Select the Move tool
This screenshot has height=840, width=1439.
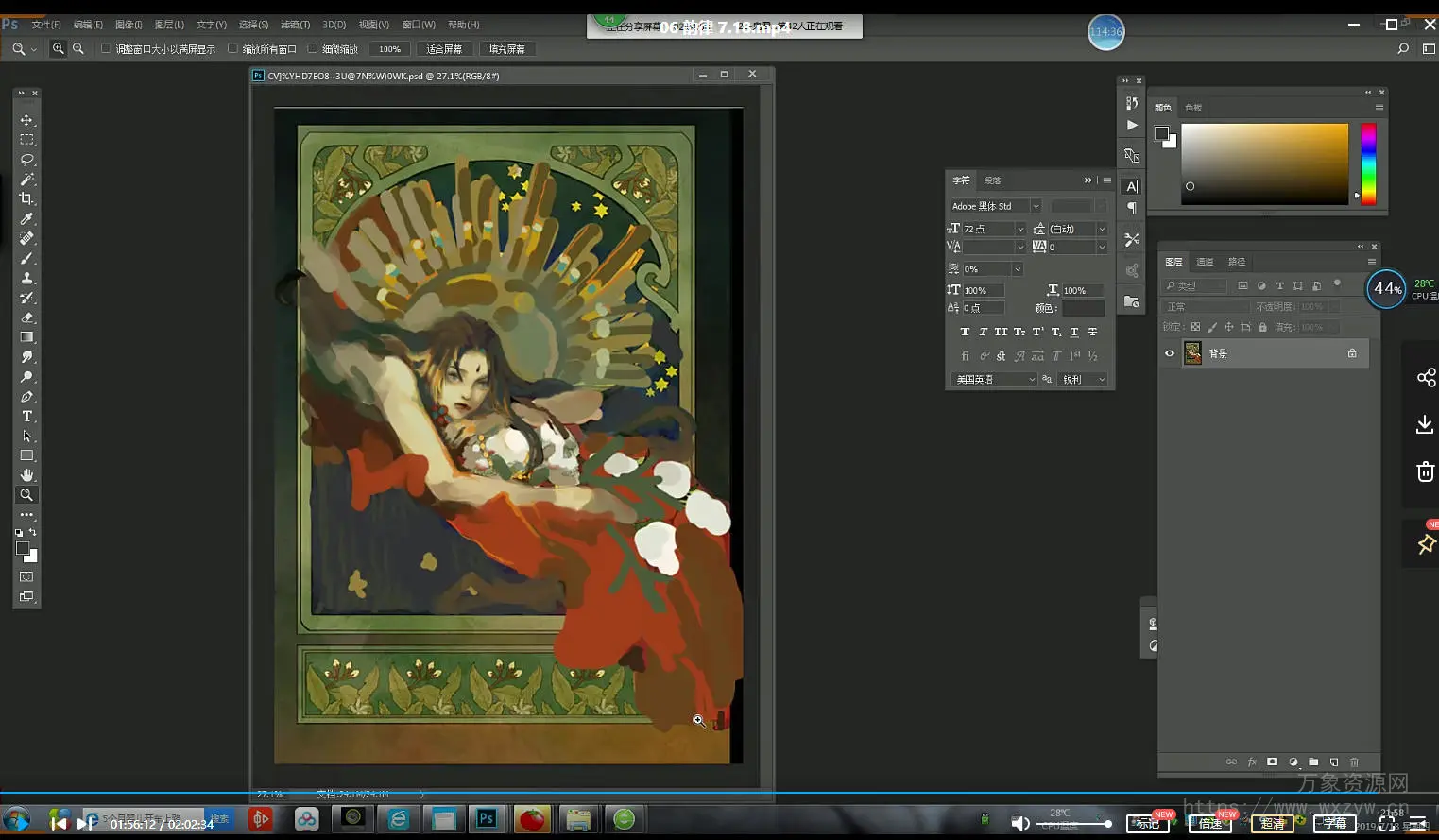pyautogui.click(x=26, y=120)
